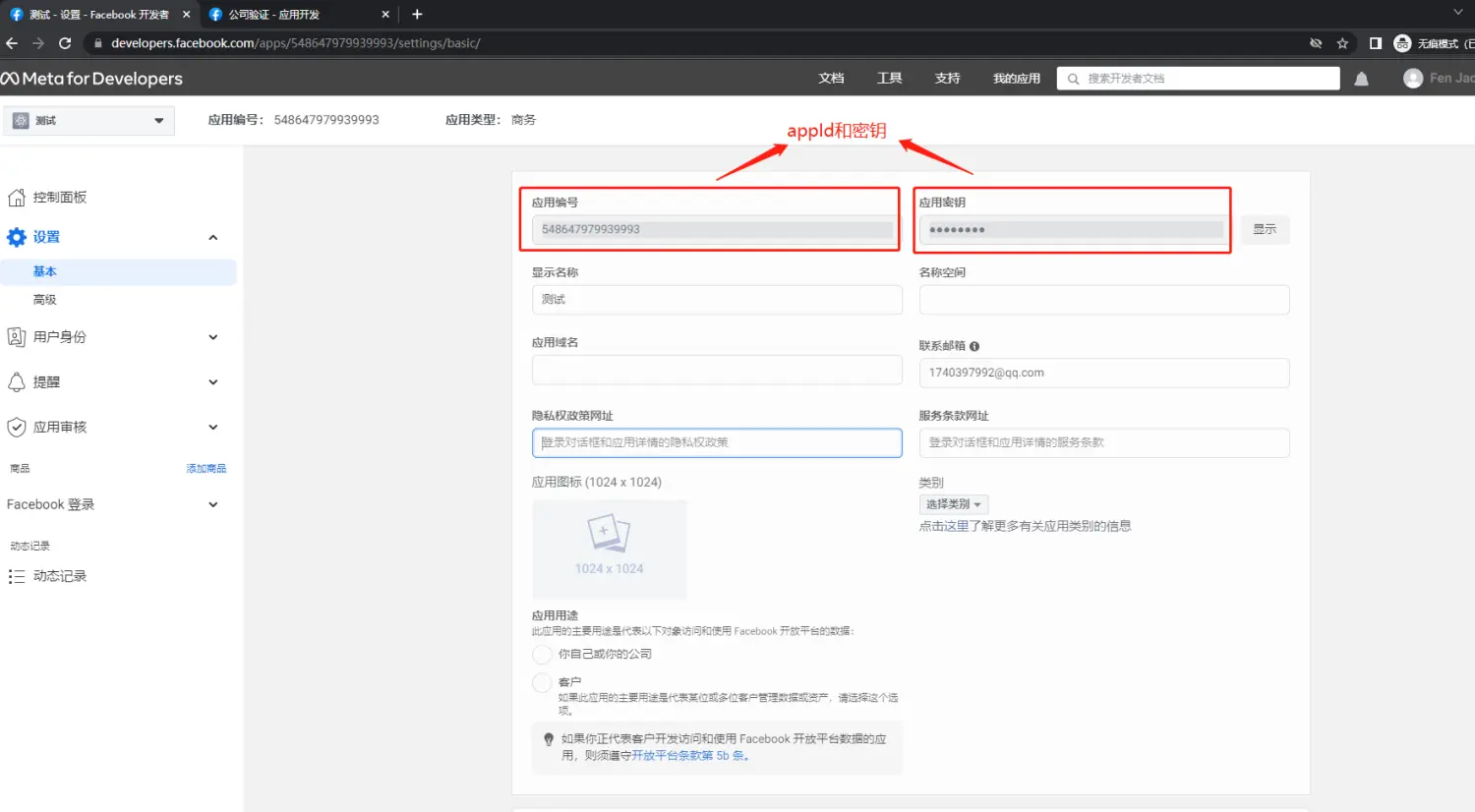Click the browser back arrow
The height and width of the screenshot is (812, 1475).
(12, 43)
